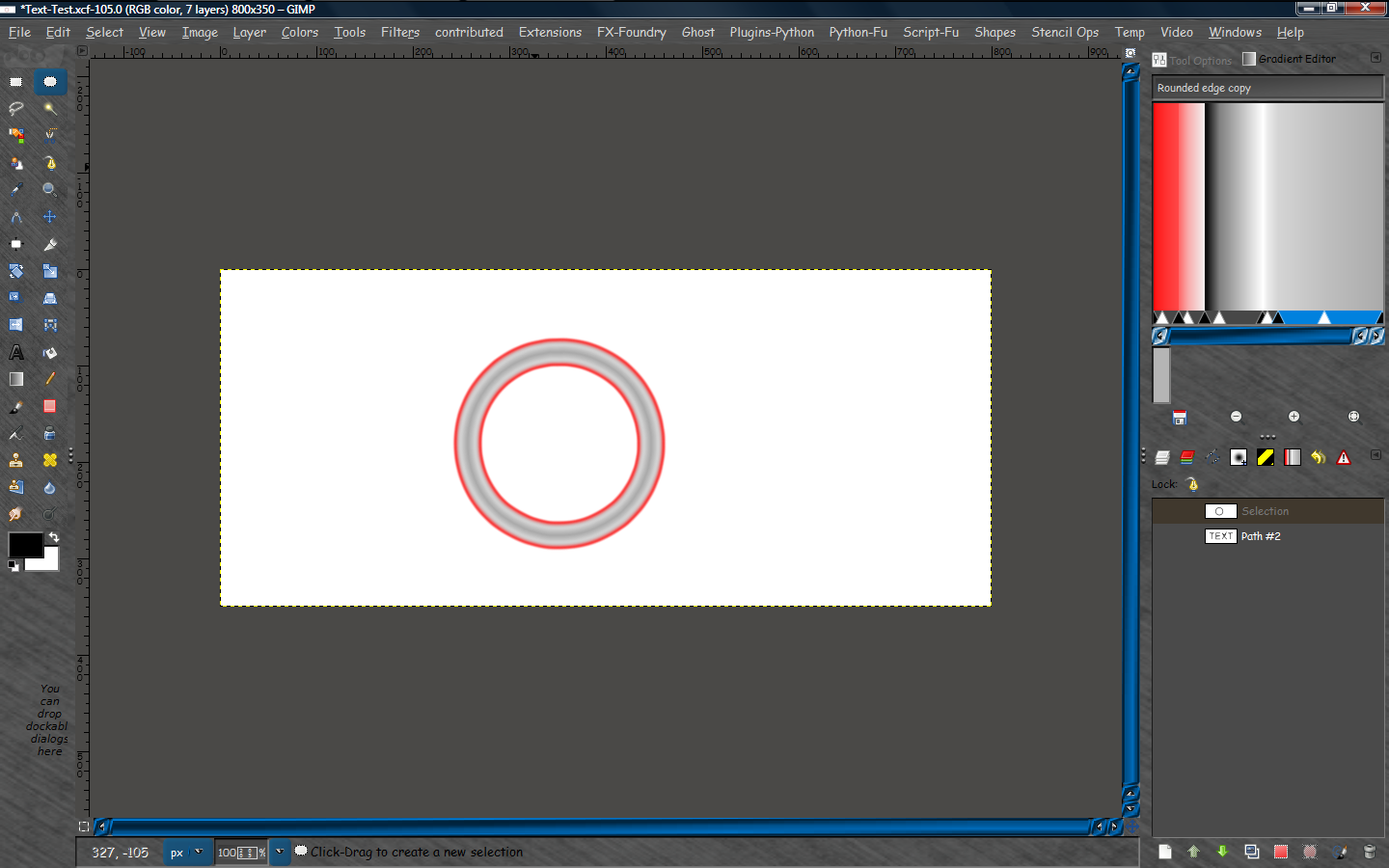Image resolution: width=1389 pixels, height=868 pixels.
Task: Choose the Free Select lasso tool
Action: 16,109
